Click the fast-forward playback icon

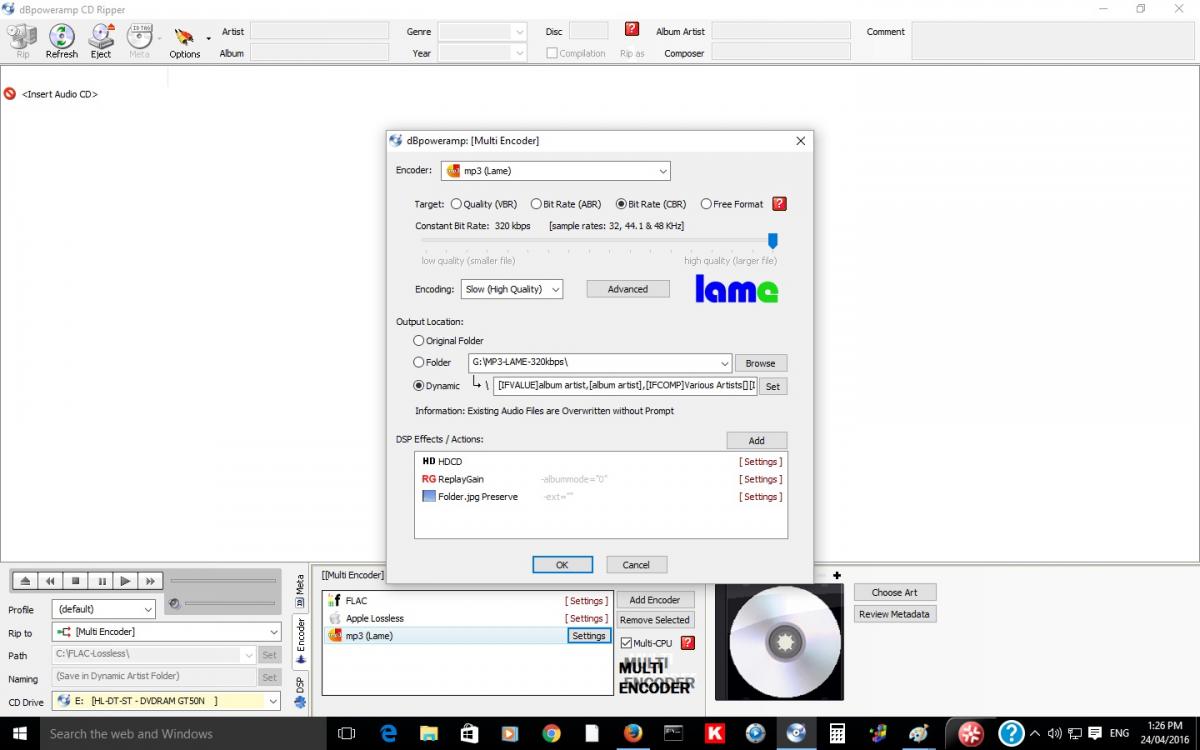click(x=150, y=581)
